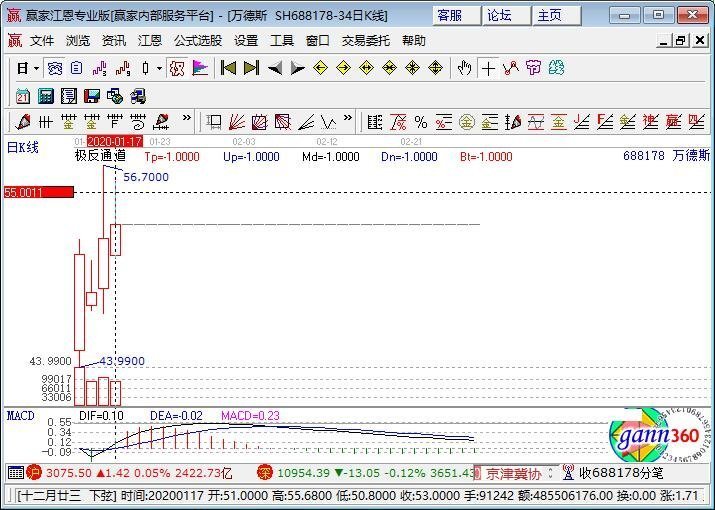Click the wave-between-lines icon
This screenshot has height=510, width=715.
point(536,122)
